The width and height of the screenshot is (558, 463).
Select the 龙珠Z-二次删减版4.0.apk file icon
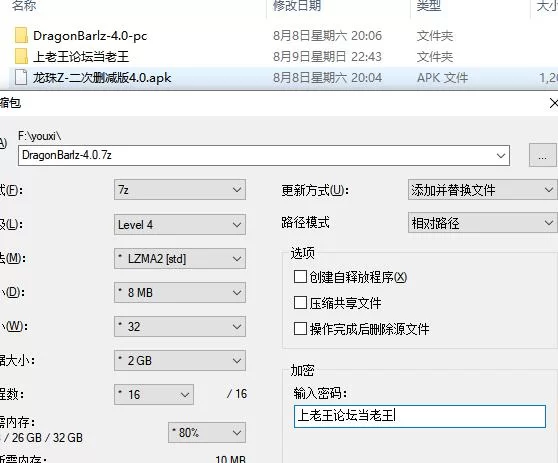pos(21,78)
